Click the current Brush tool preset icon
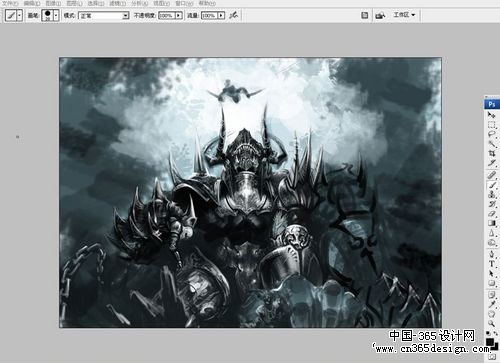This screenshot has width=500, height=363. [x=11, y=15]
